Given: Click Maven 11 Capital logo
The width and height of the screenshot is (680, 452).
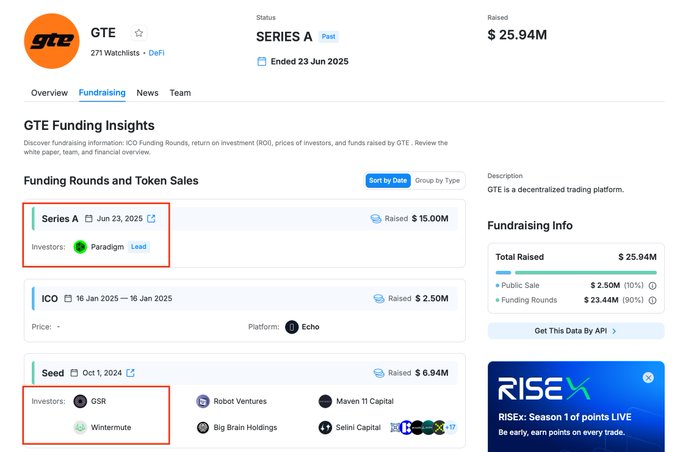Looking at the screenshot, I should coord(325,401).
